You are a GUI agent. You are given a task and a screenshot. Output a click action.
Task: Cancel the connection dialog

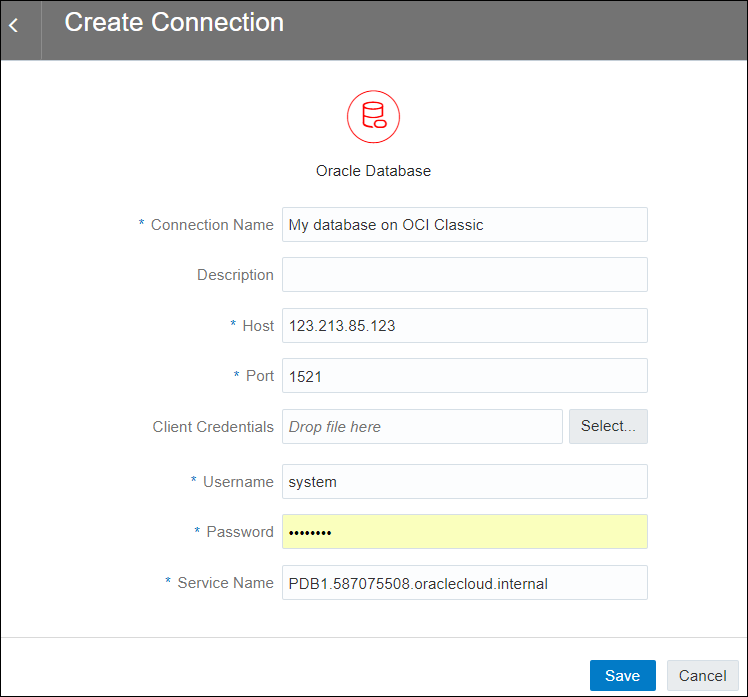click(x=703, y=676)
